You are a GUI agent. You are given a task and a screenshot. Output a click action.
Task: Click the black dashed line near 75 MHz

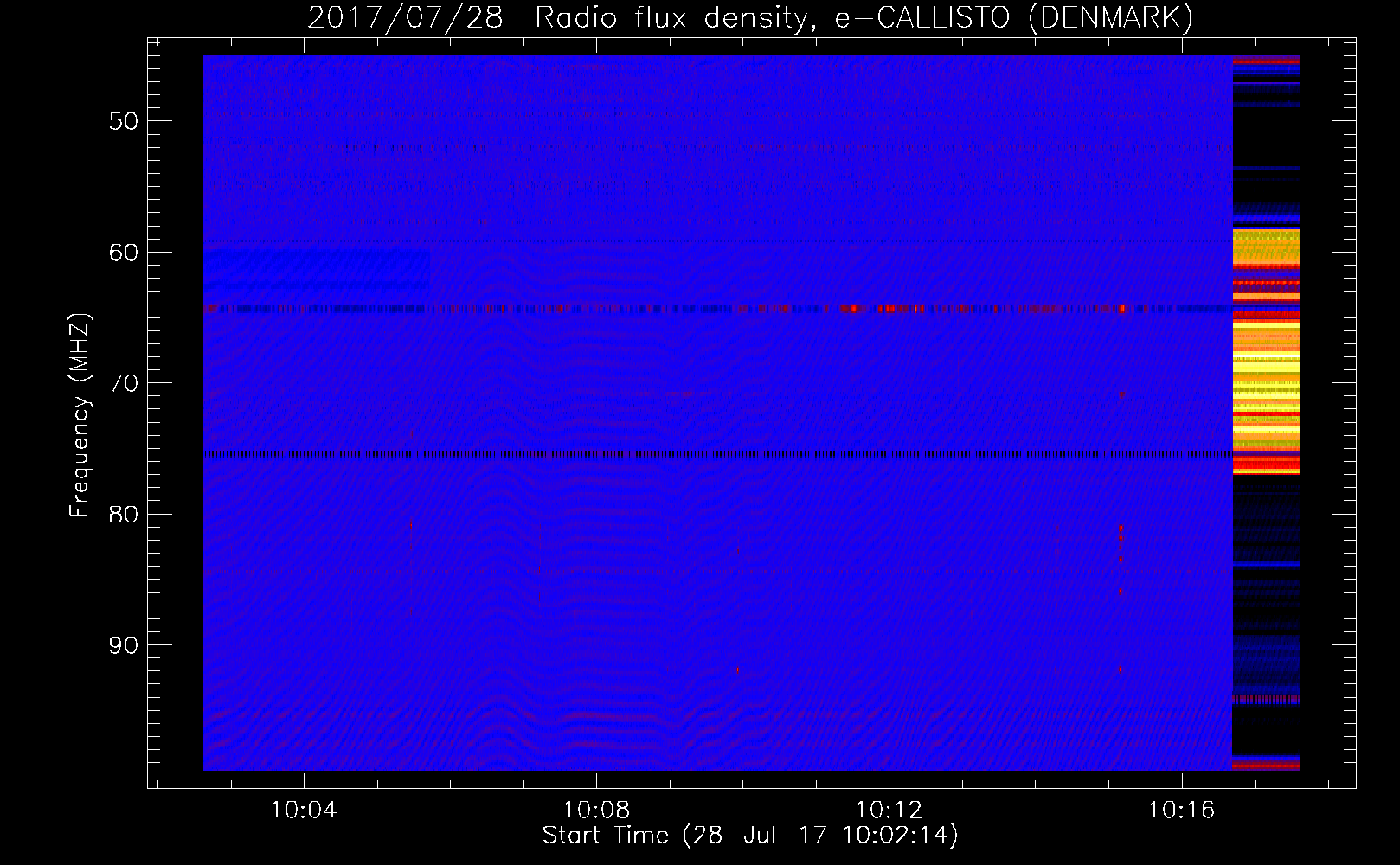pos(717,454)
